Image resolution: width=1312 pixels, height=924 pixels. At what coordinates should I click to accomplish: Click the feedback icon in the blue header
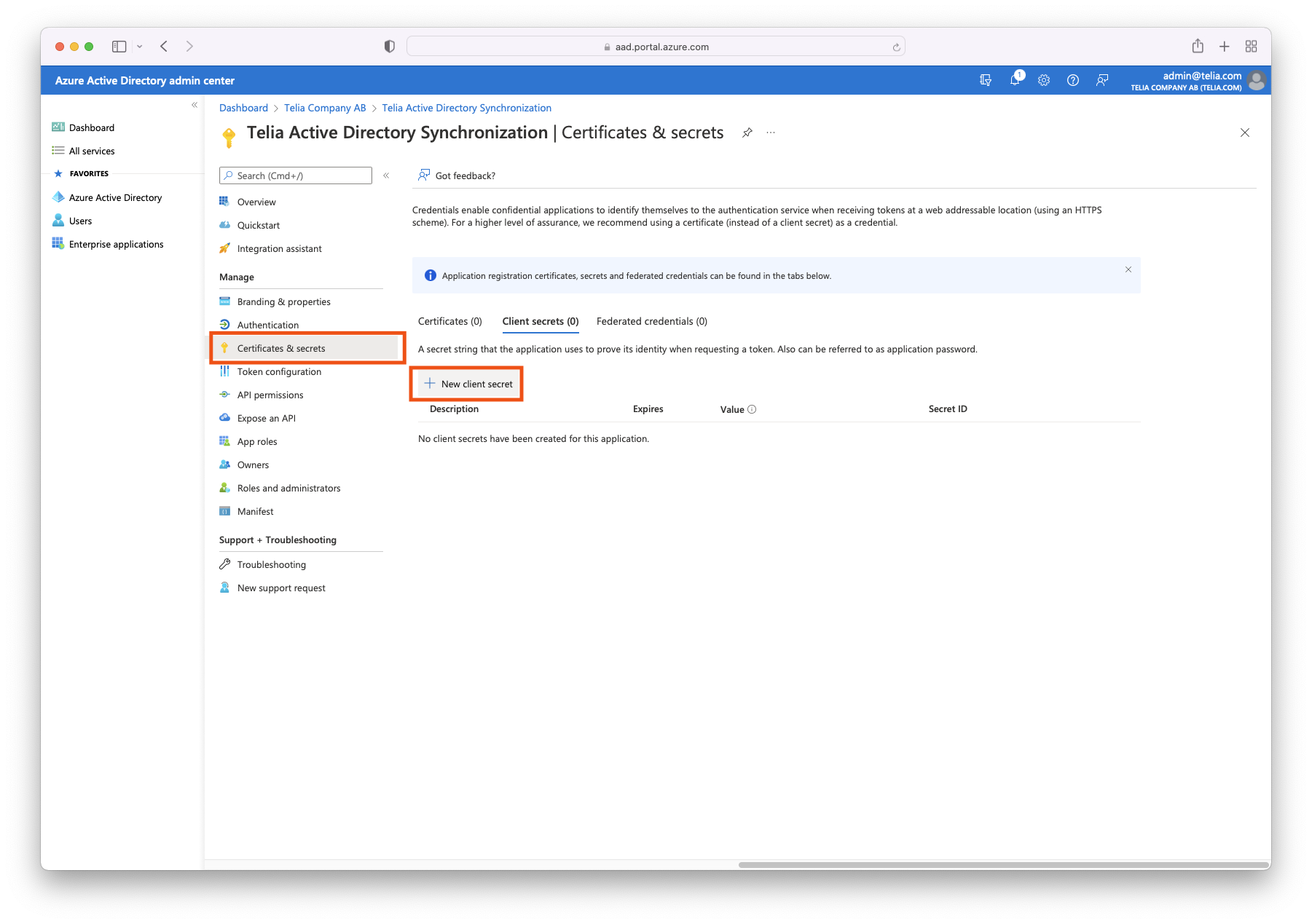click(x=1102, y=80)
